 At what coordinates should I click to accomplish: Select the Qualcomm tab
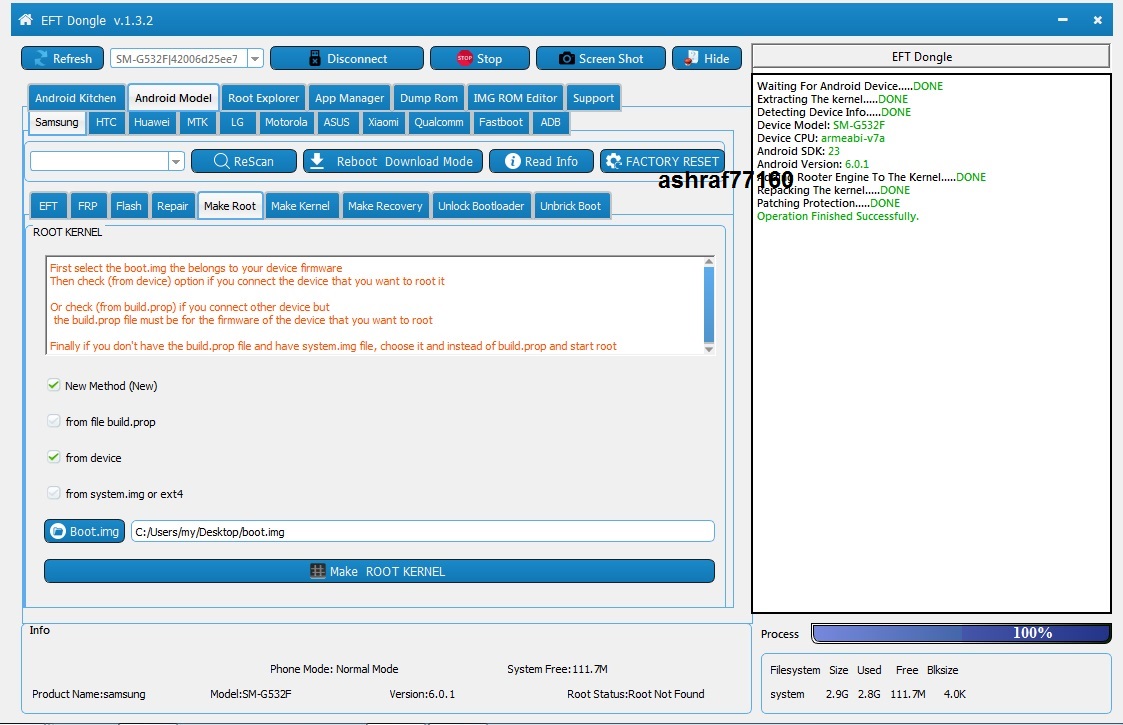click(x=439, y=123)
